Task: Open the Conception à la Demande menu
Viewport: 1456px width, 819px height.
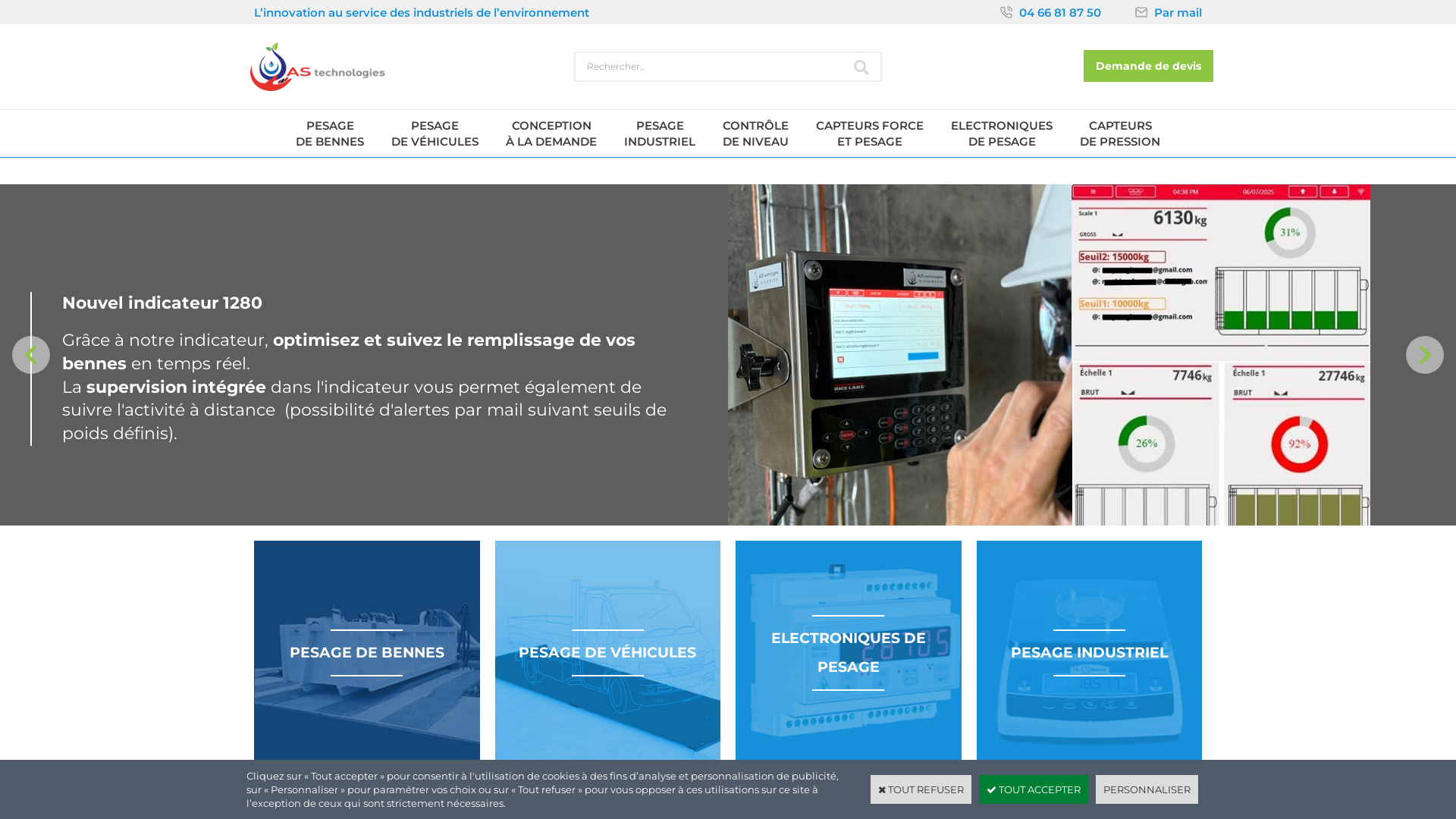Action: 551,133
